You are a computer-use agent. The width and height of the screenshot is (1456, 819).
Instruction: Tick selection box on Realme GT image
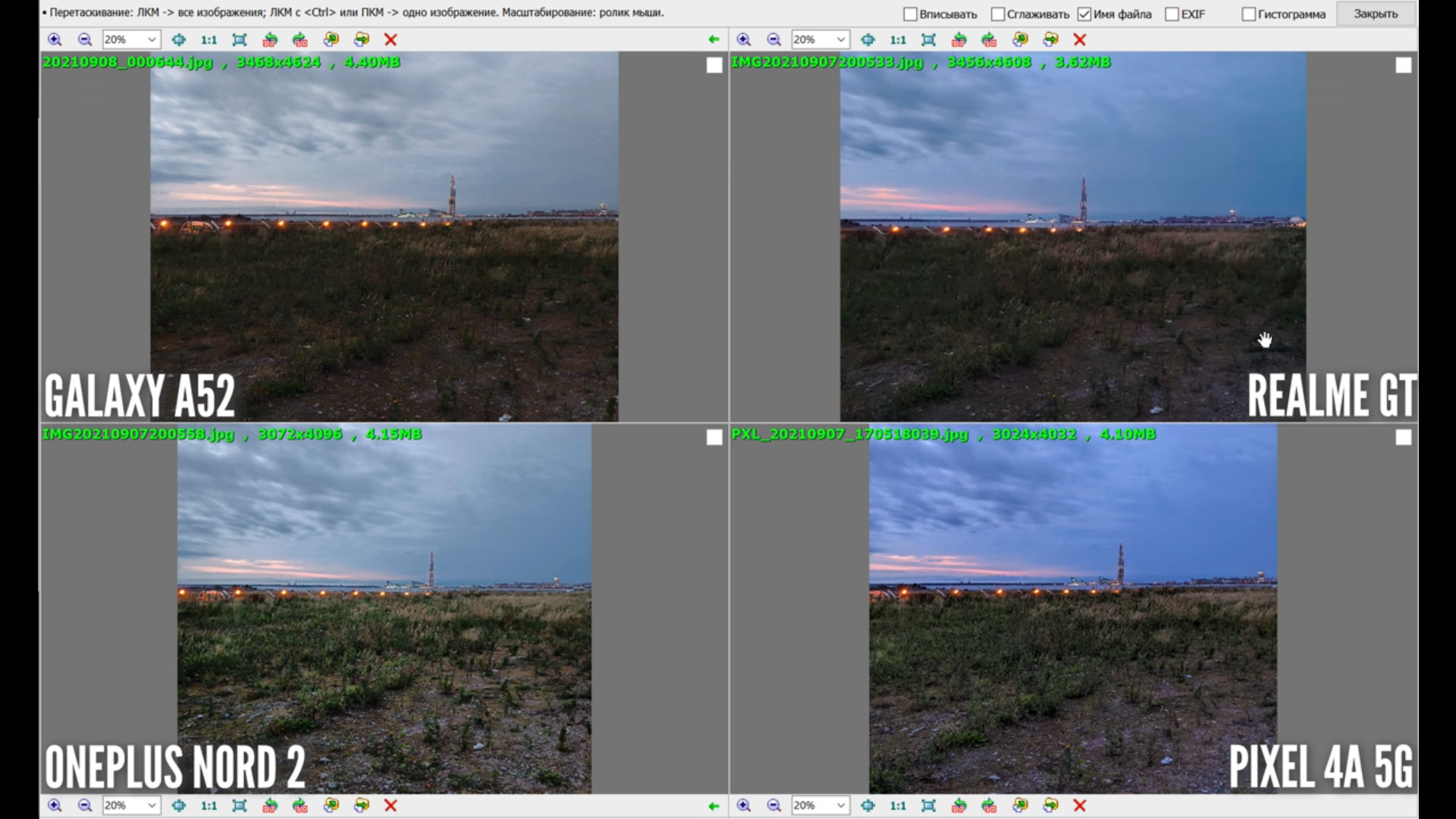tap(1403, 66)
